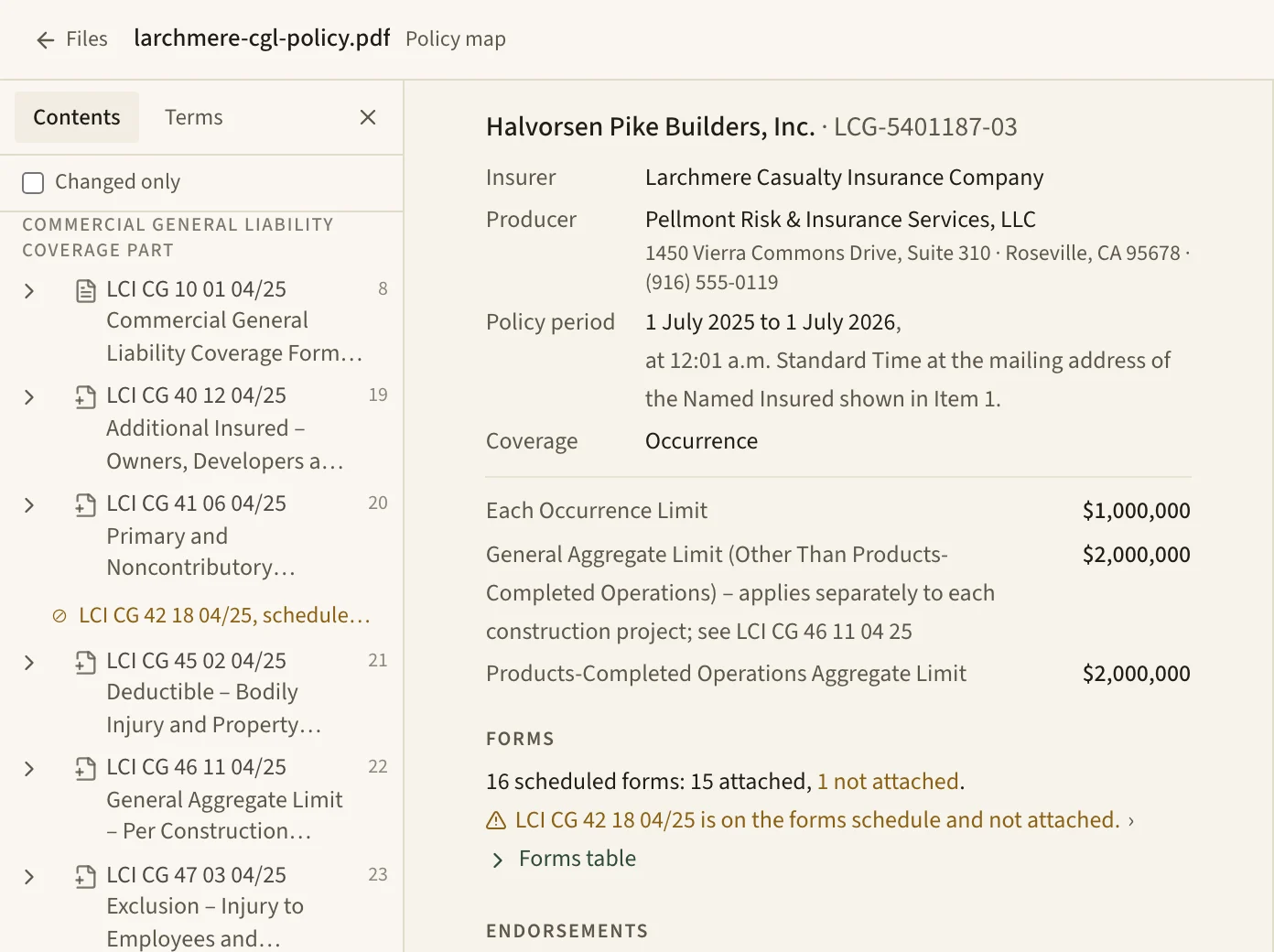Expand the LCI CG 45 02 04/25 item

[29, 663]
